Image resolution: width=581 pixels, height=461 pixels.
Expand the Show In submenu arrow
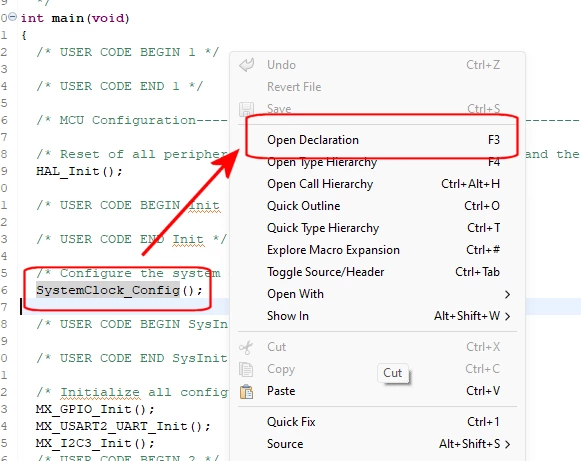point(507,316)
